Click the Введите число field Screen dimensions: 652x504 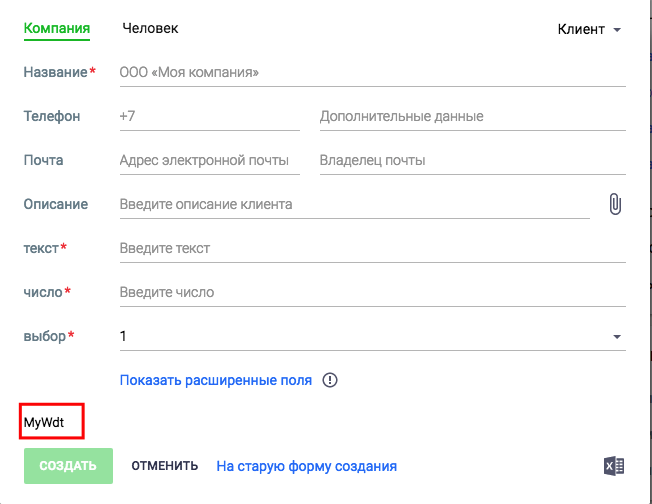[371, 293]
